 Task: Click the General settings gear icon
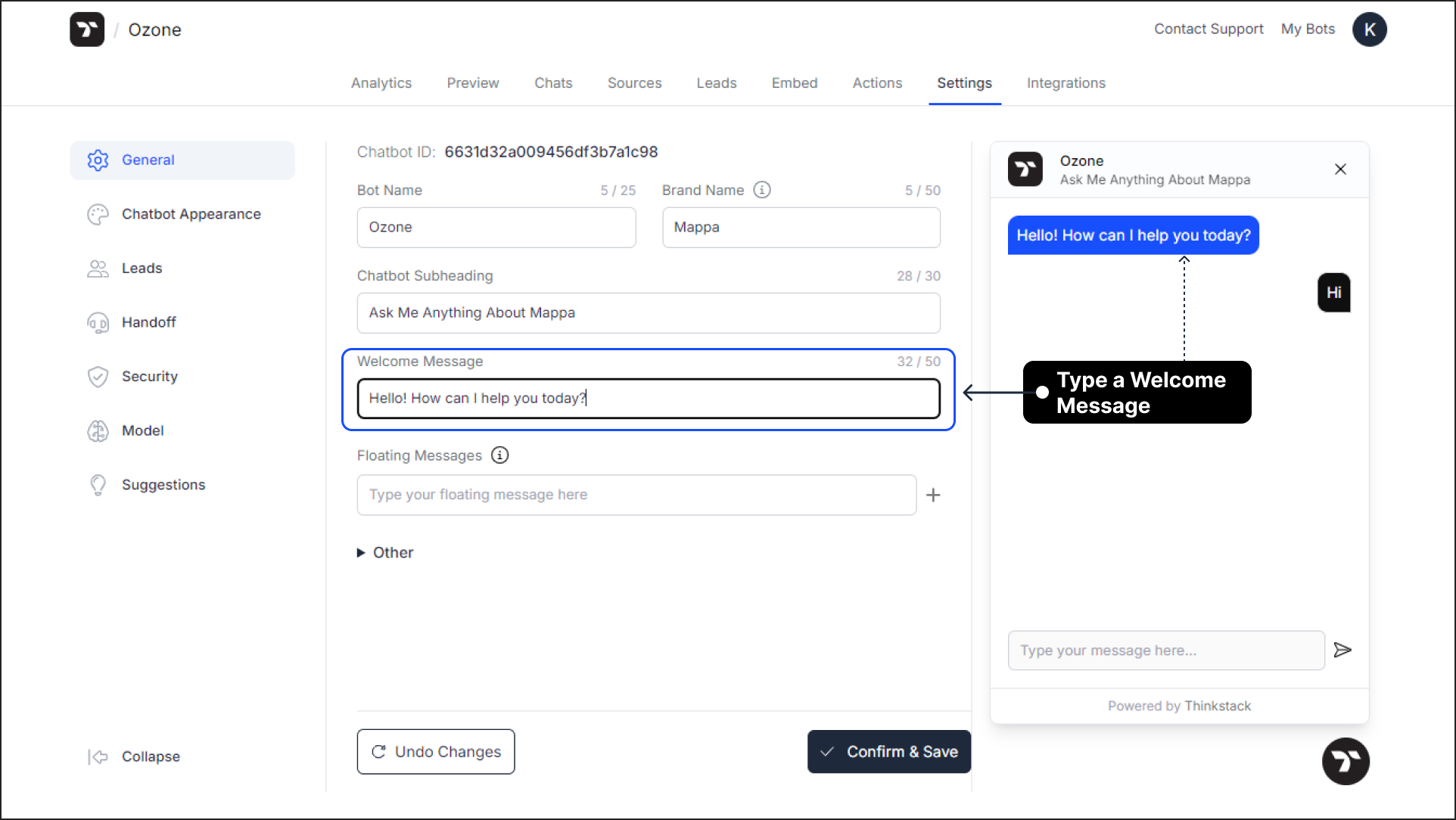coord(98,159)
